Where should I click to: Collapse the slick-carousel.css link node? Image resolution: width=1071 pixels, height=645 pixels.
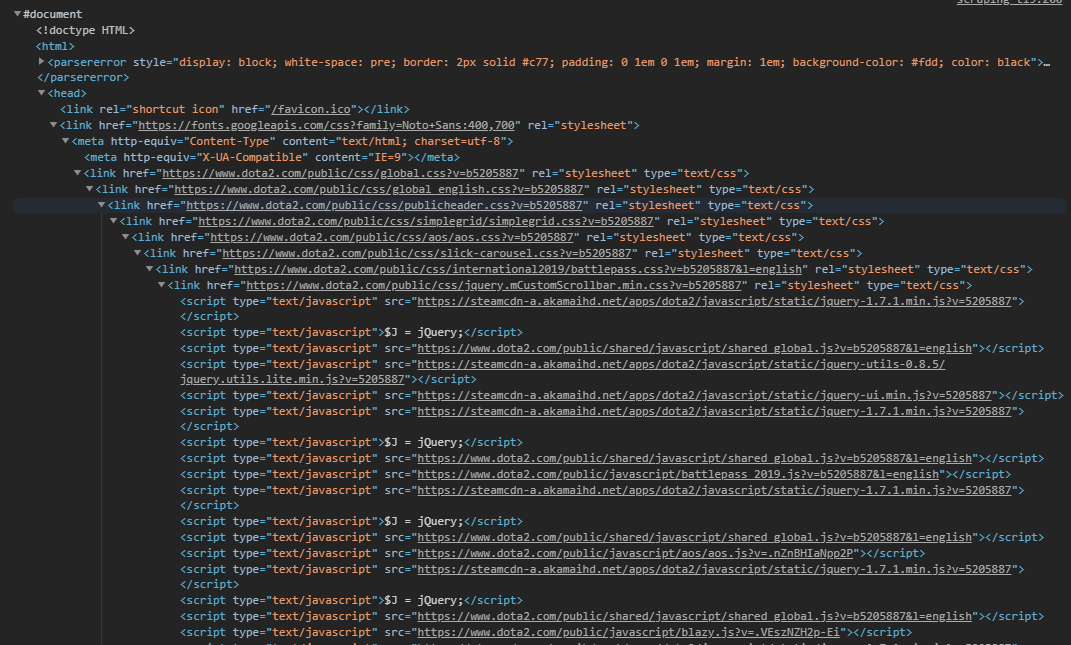tap(138, 253)
